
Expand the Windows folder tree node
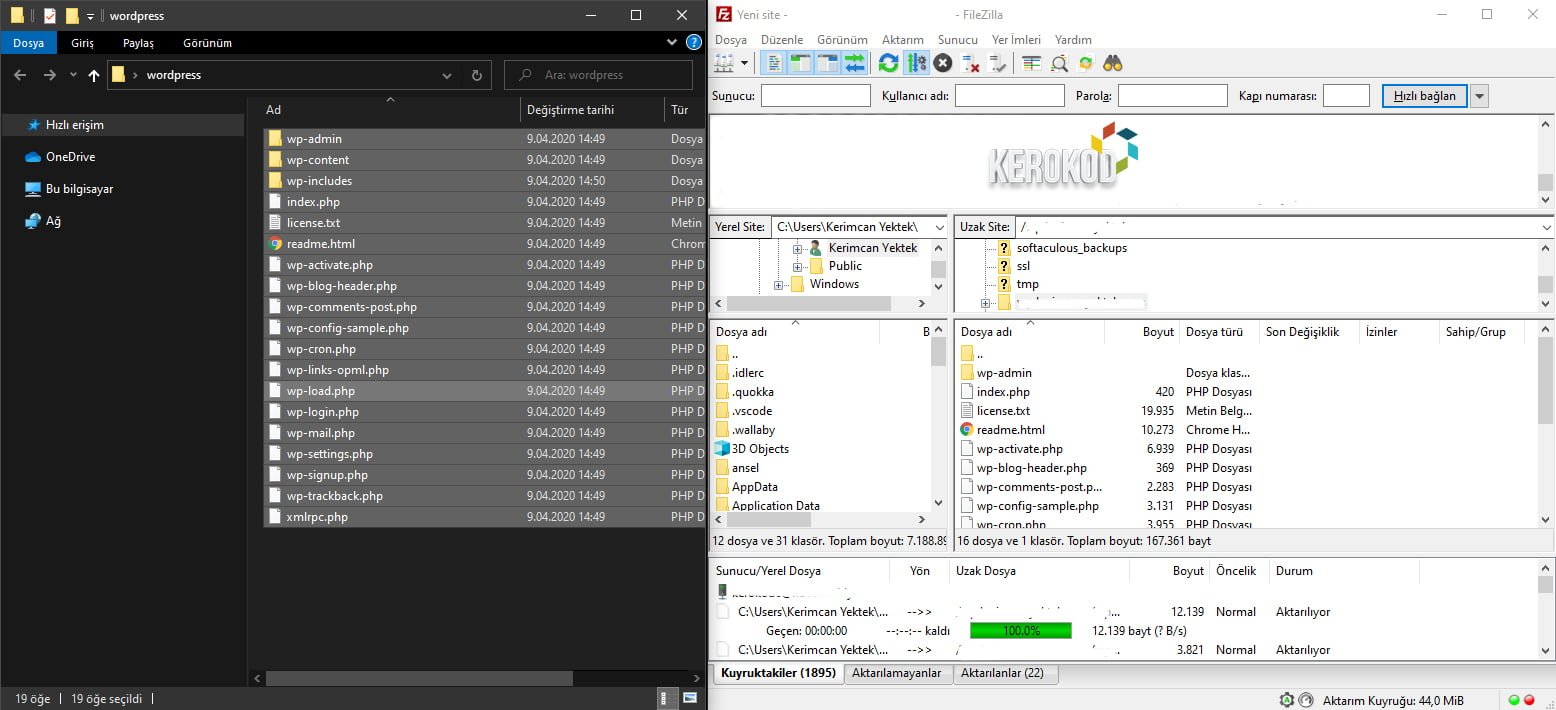tap(779, 285)
